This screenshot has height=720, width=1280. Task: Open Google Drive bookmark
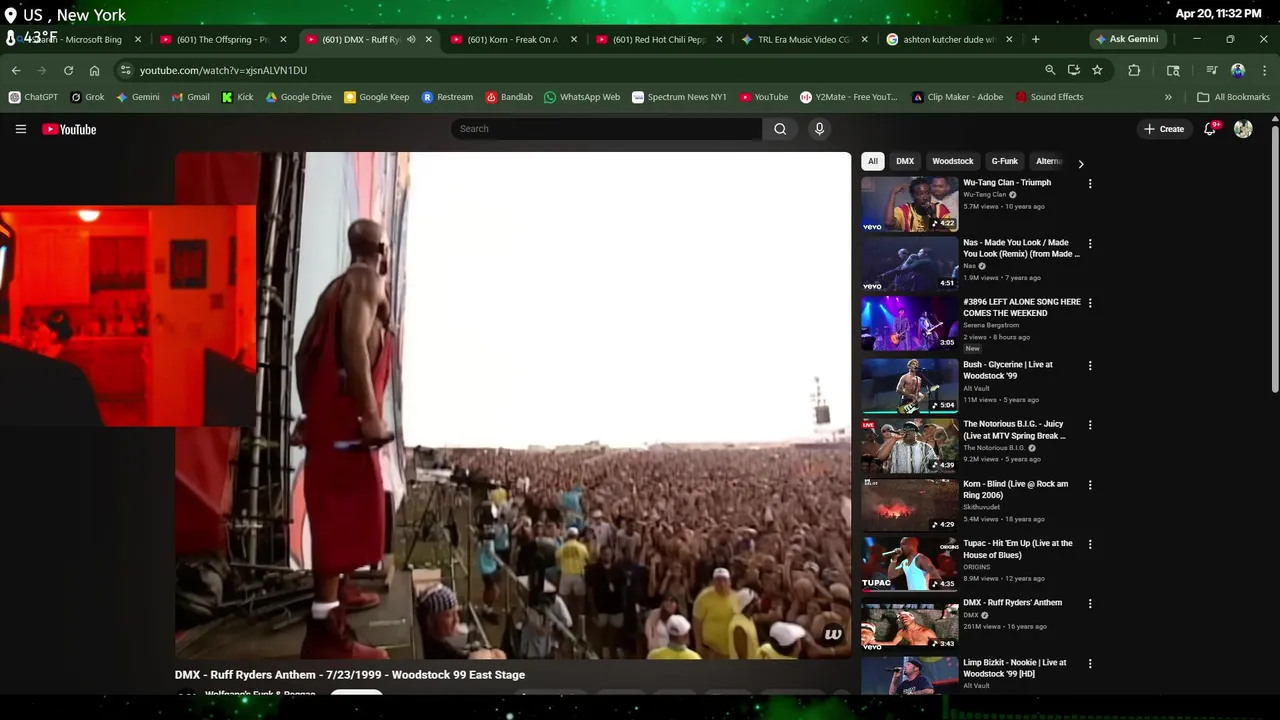298,97
